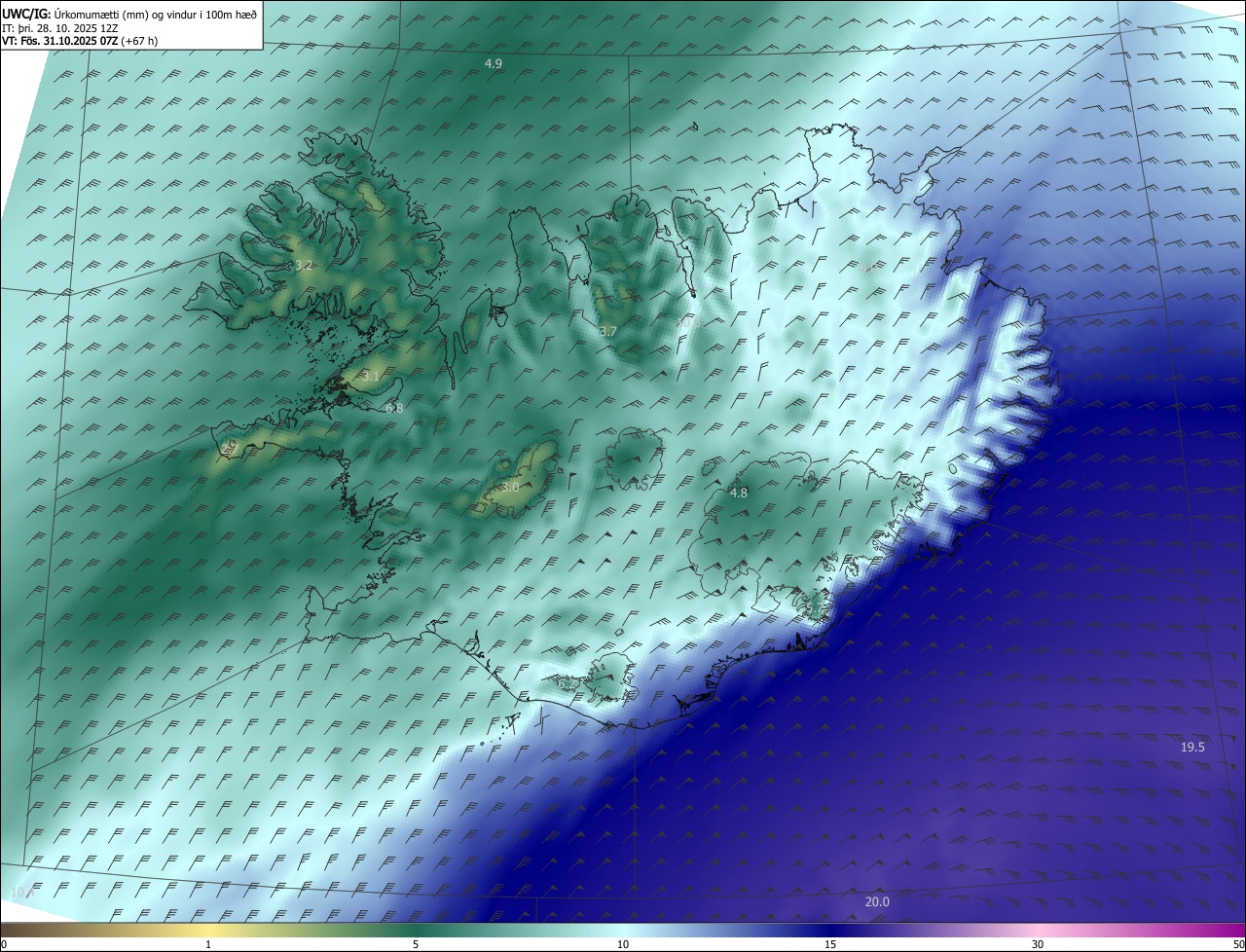Select the "3.0" value on the map
Screen dimensions: 1246x952
coord(510,487)
